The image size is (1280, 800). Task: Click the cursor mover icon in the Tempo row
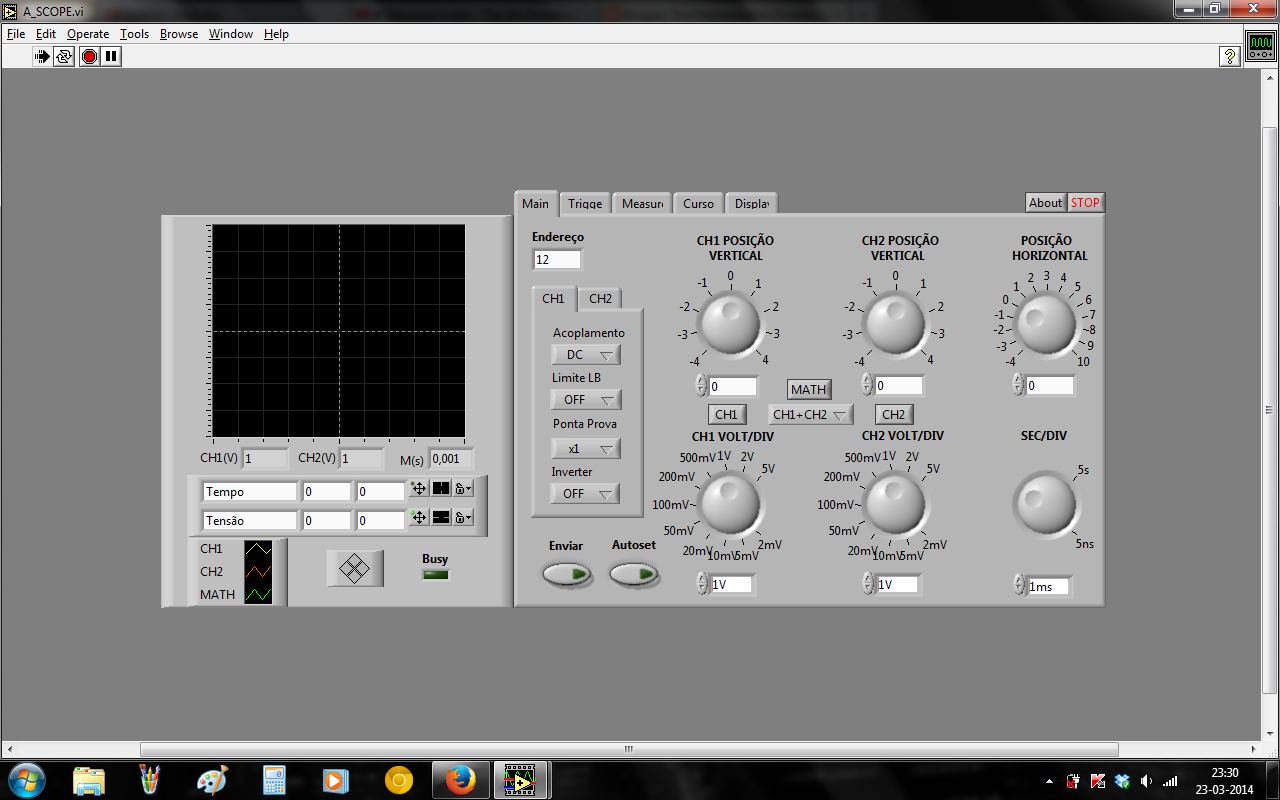tap(419, 489)
